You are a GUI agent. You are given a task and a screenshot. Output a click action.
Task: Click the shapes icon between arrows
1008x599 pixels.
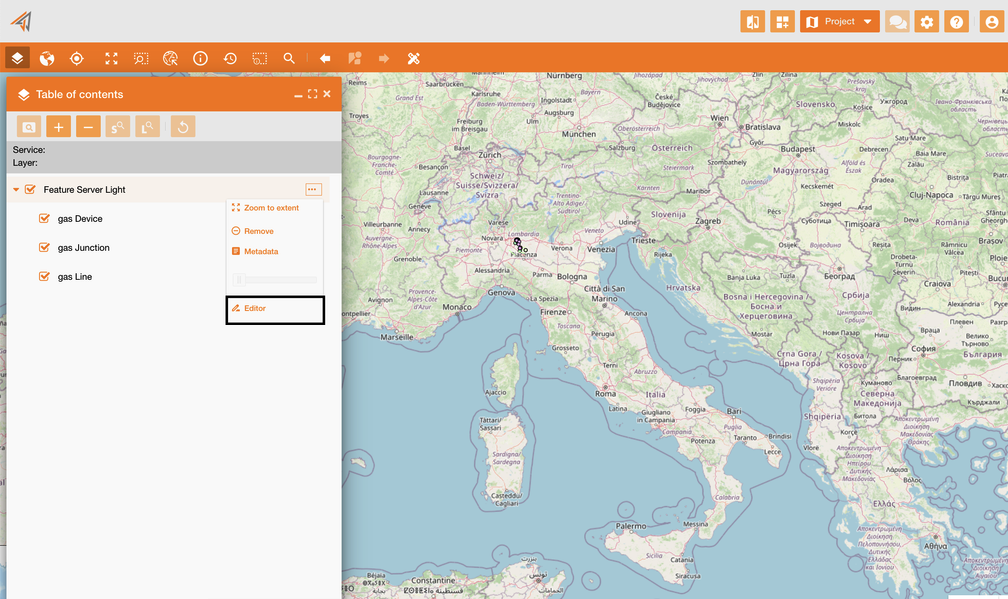[x=355, y=58]
